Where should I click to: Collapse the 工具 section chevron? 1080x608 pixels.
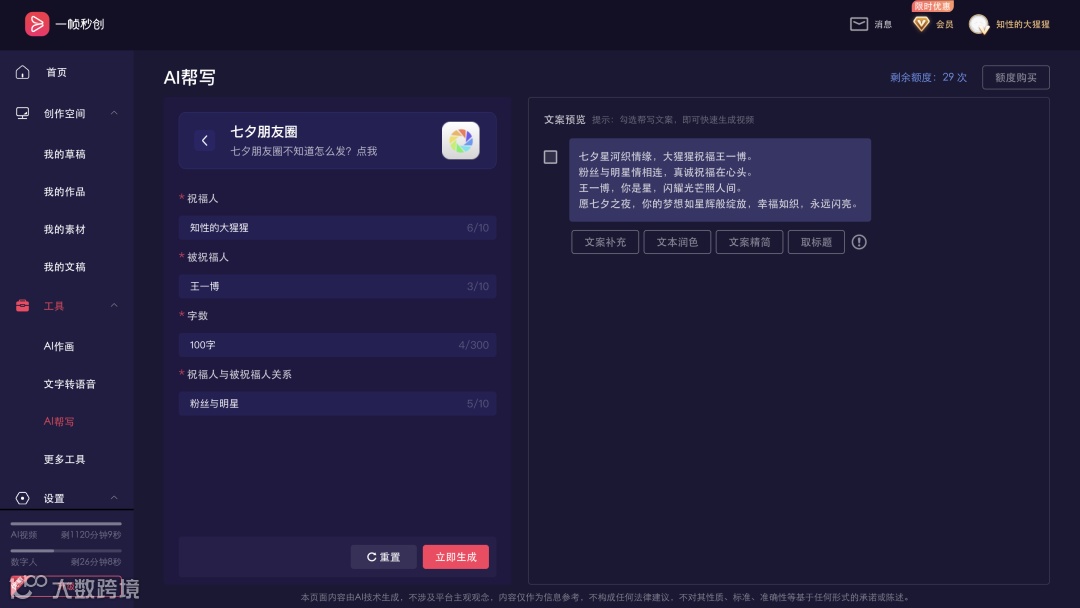(x=114, y=305)
